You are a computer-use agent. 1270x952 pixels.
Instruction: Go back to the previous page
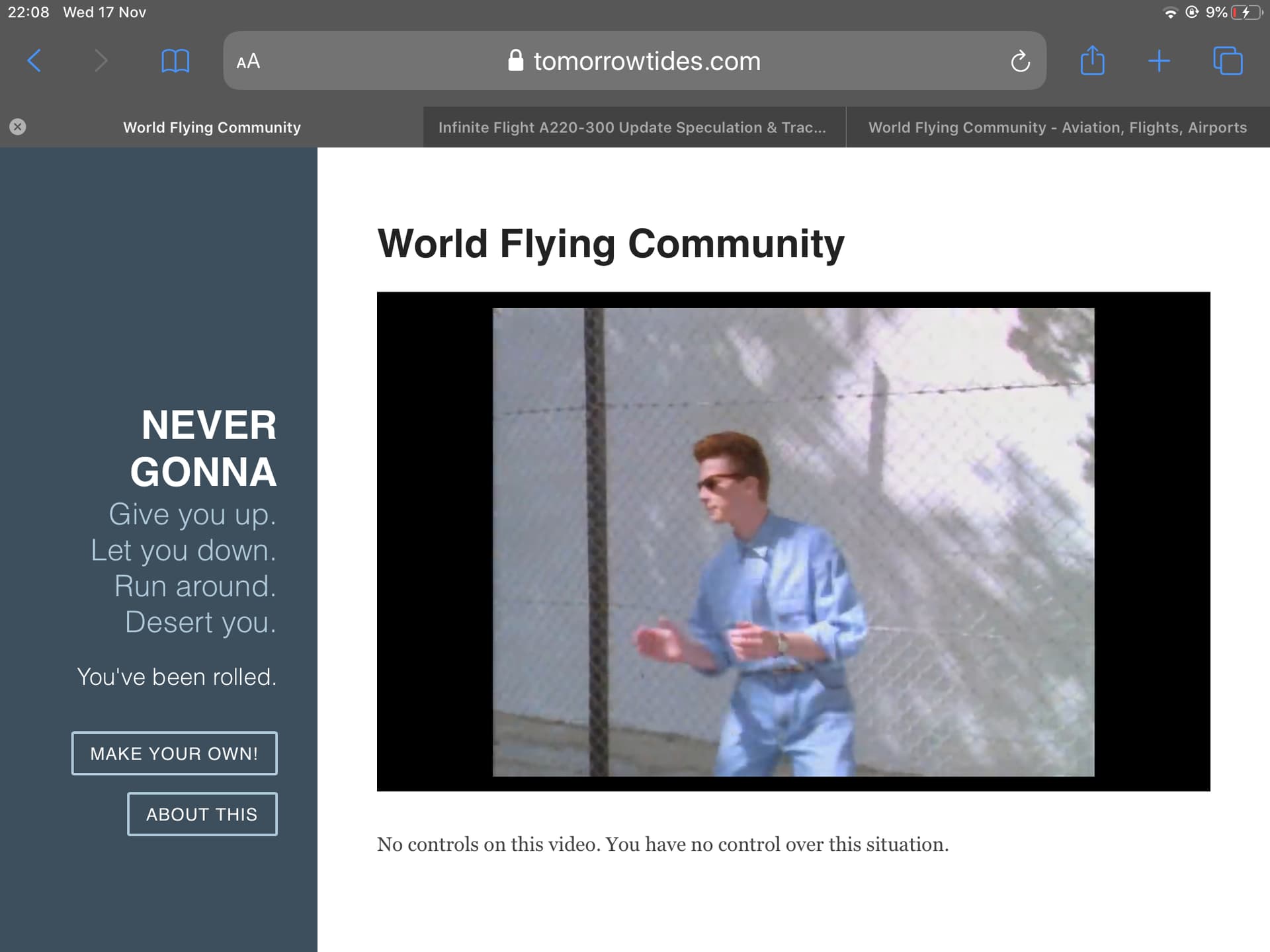tap(34, 61)
